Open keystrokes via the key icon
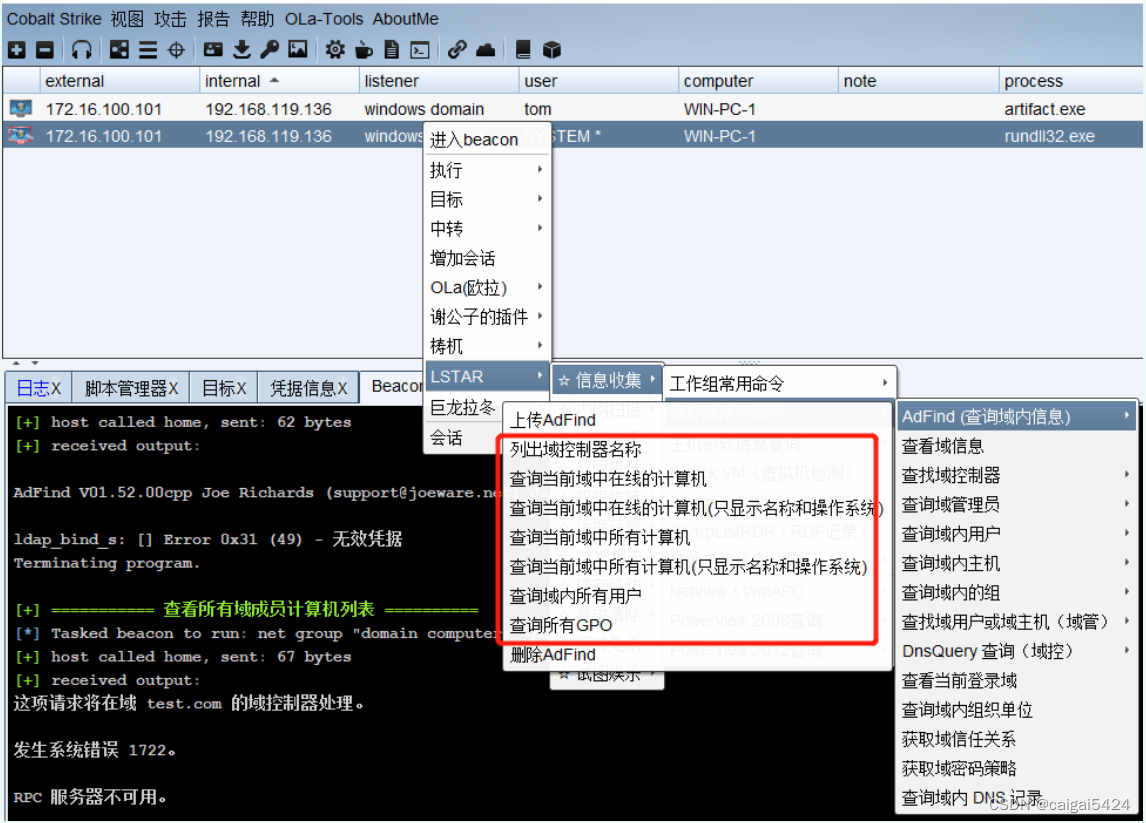The image size is (1146, 823). coord(270,50)
